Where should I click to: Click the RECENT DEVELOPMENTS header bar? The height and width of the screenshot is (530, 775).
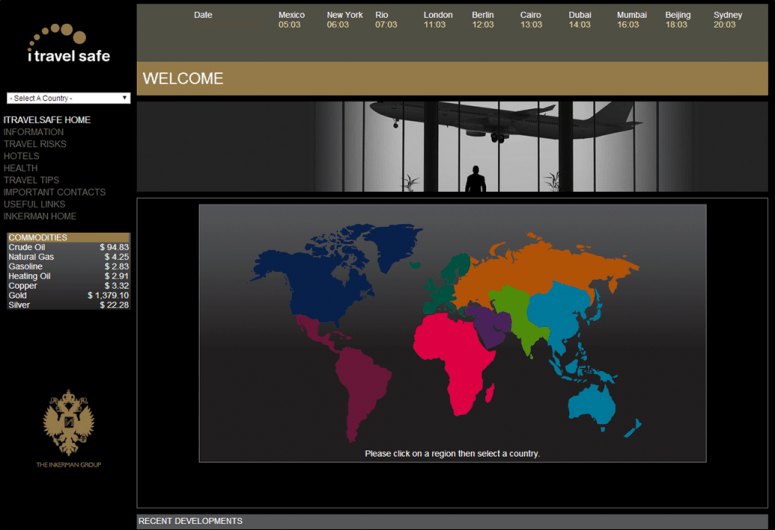(x=452, y=521)
